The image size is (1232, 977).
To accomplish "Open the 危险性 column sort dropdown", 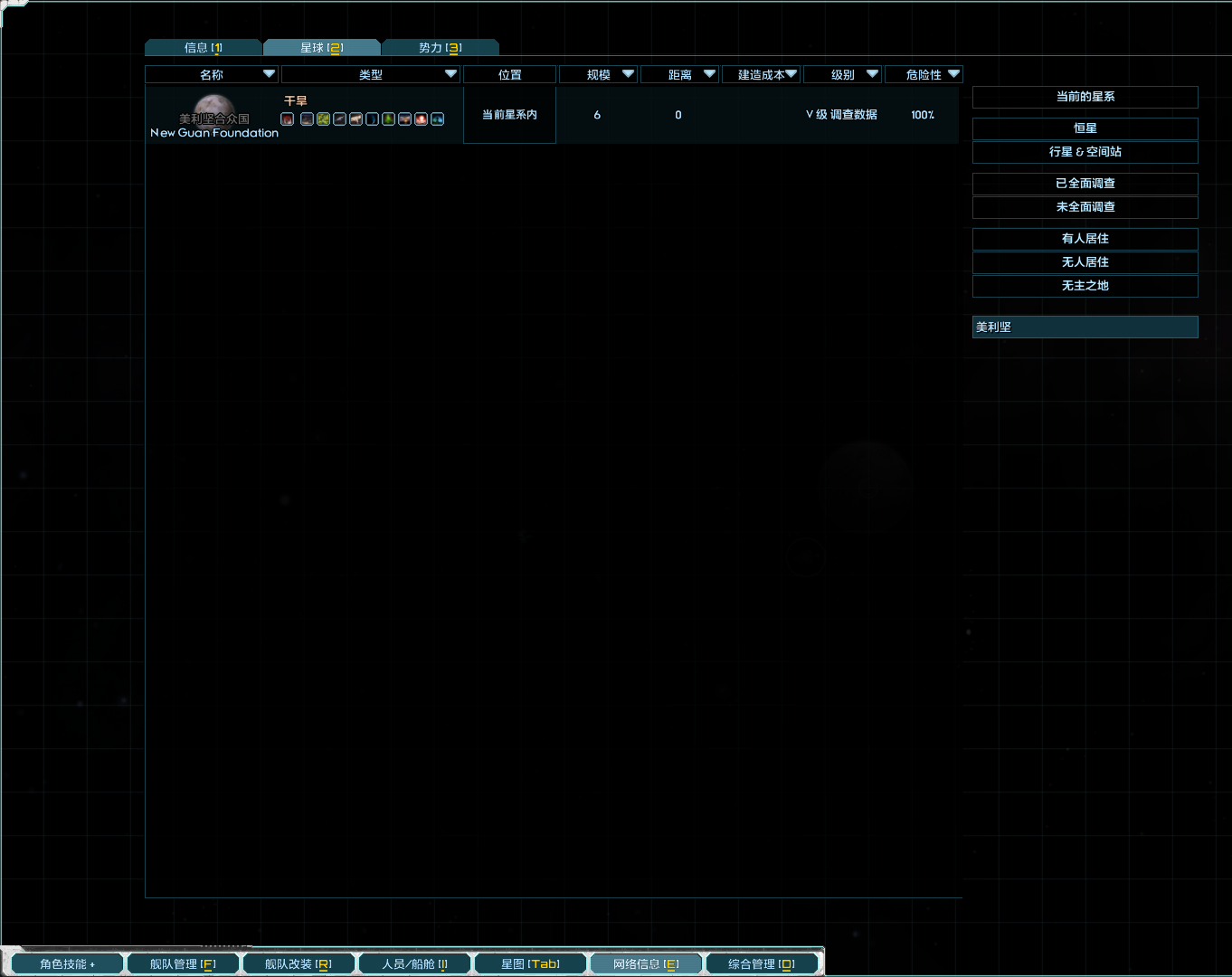I will coord(953,74).
